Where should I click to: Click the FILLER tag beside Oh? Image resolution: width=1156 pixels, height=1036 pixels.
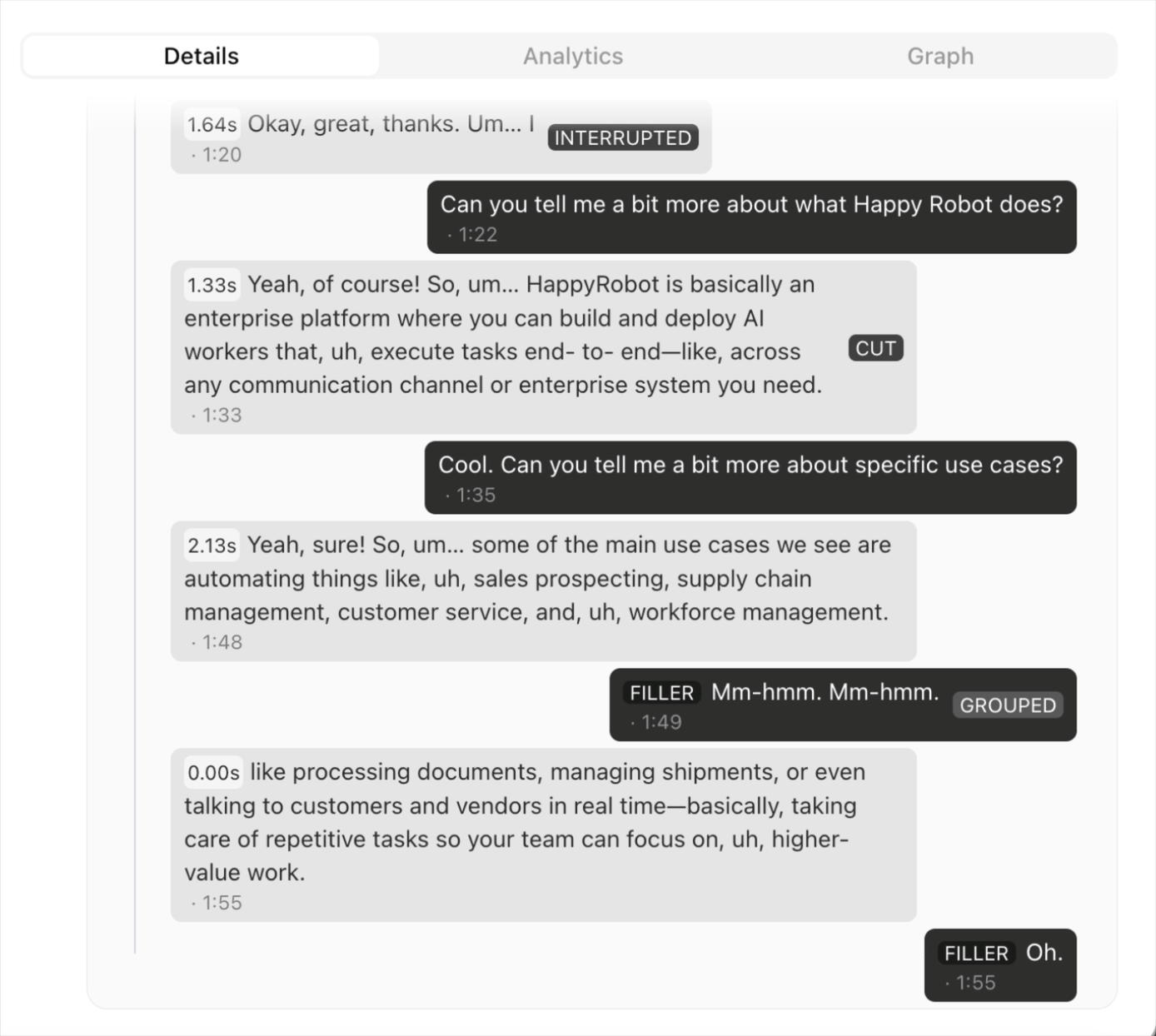click(x=977, y=953)
